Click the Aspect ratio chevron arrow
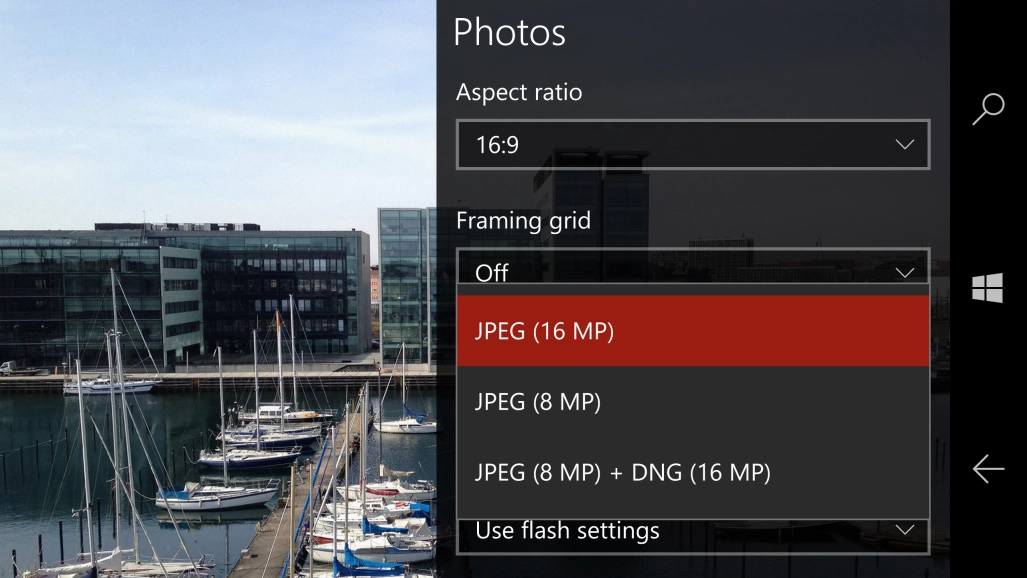This screenshot has height=578, width=1027. click(905, 144)
